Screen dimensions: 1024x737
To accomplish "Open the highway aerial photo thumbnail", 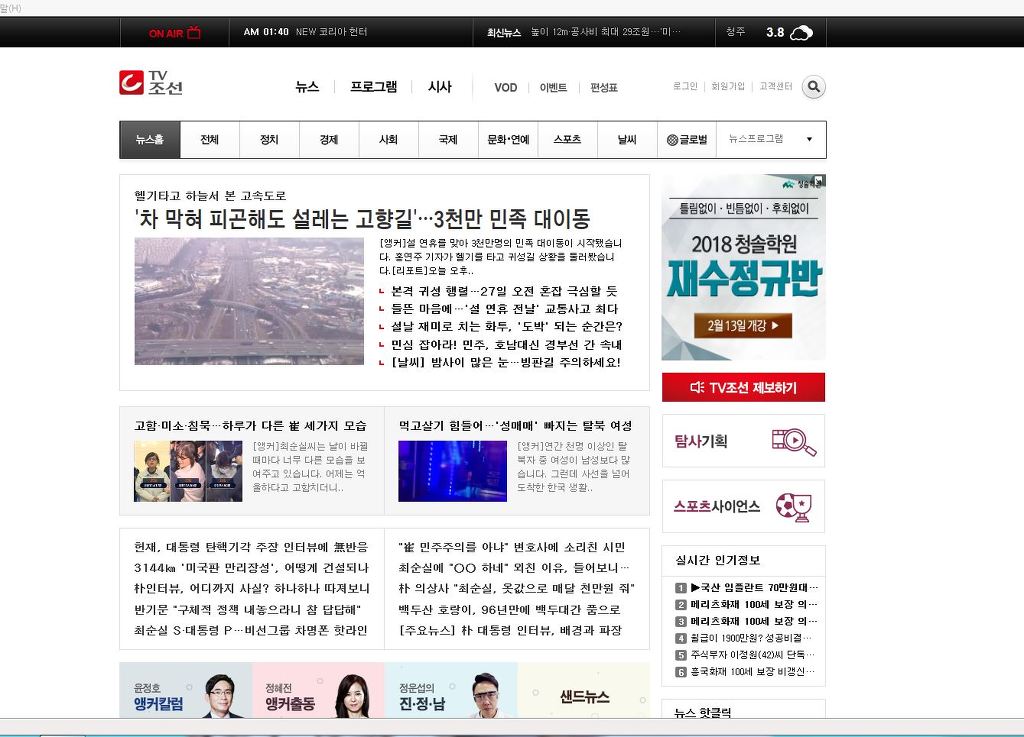I will pyautogui.click(x=249, y=301).
